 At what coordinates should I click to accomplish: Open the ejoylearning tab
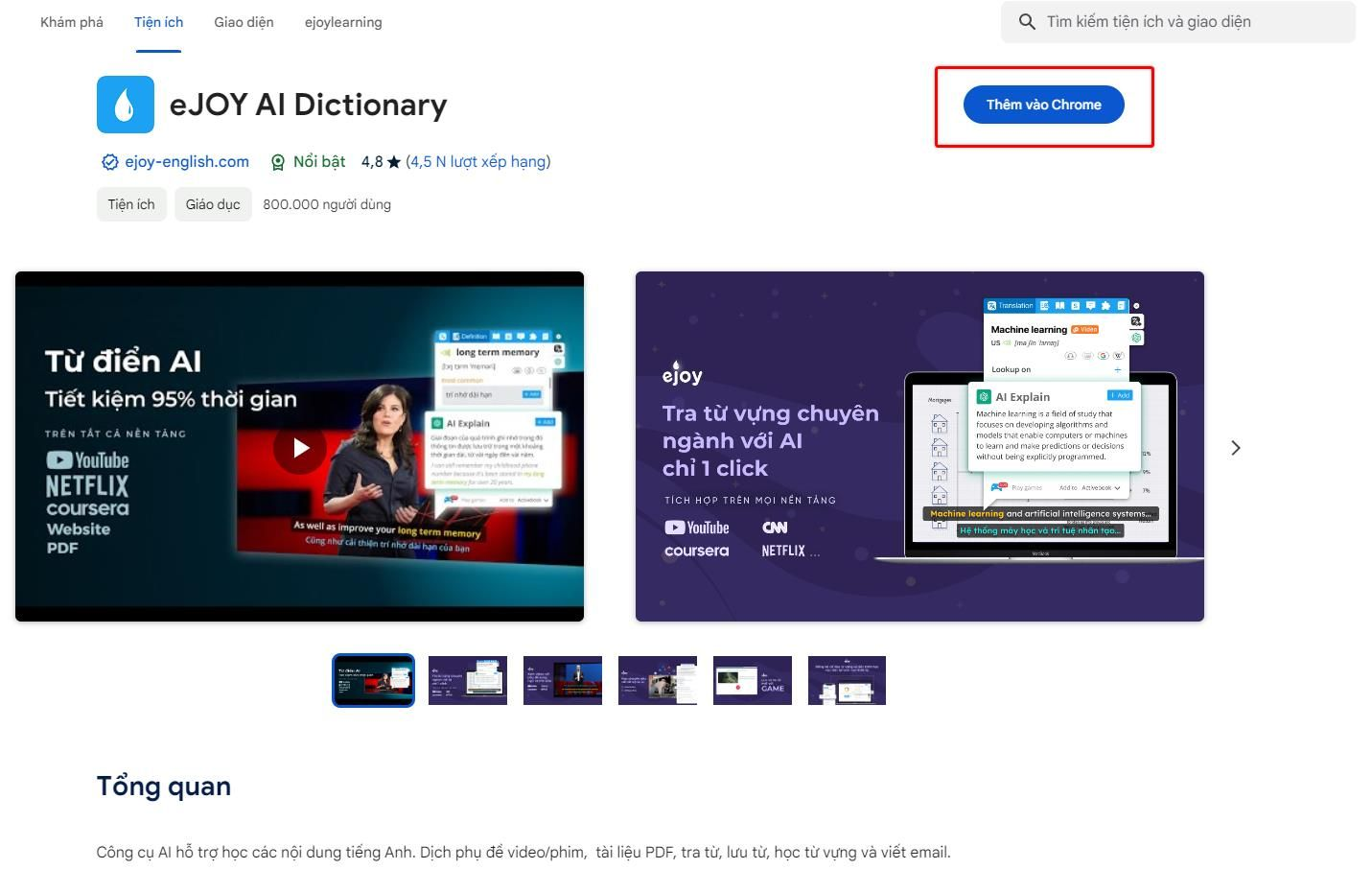(x=343, y=22)
